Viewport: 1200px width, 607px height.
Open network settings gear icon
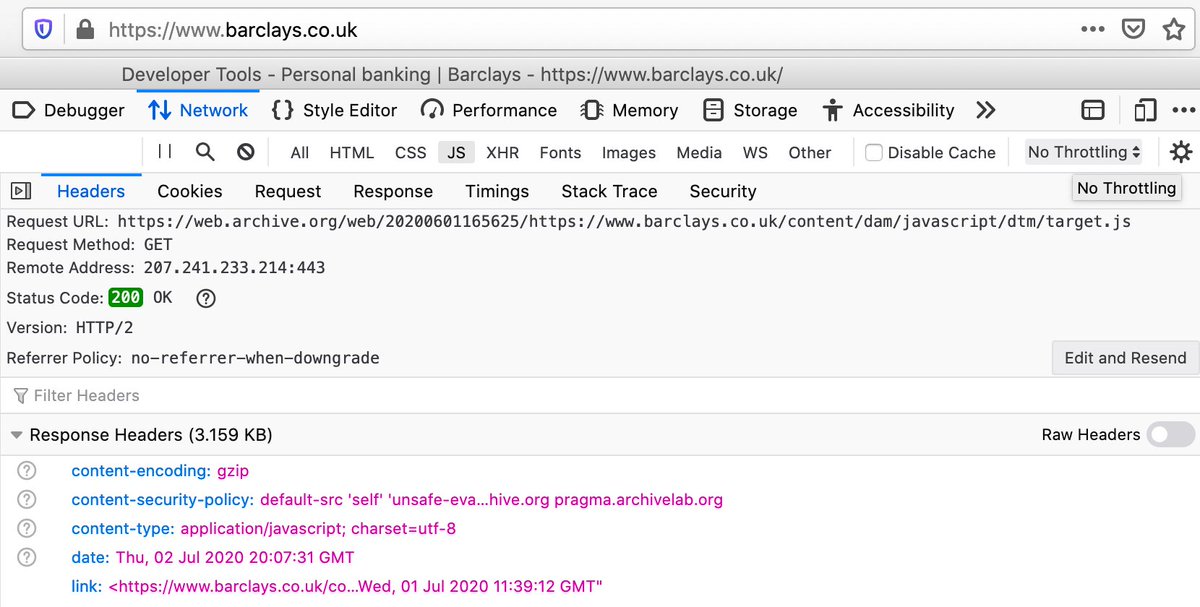(1181, 152)
